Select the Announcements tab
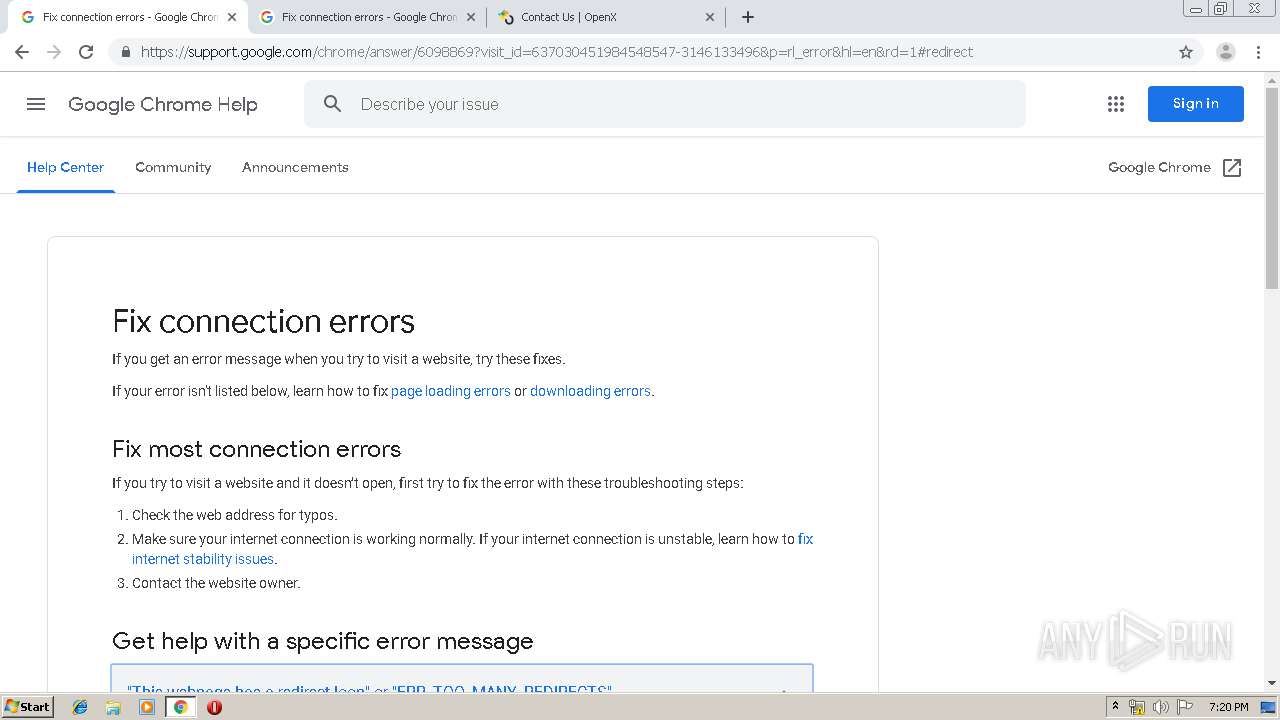Viewport: 1280px width, 720px height. click(295, 168)
